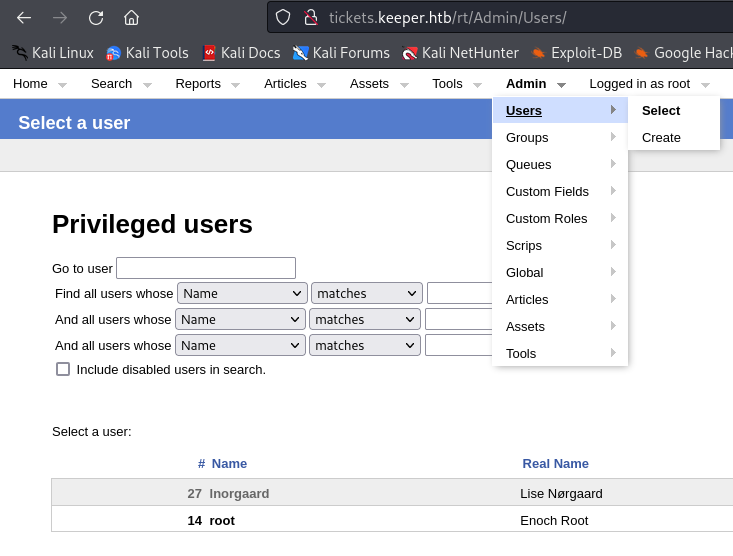The height and width of the screenshot is (556, 733).
Task: Select Custom Fields in Admin dropdown
Action: pos(560,192)
